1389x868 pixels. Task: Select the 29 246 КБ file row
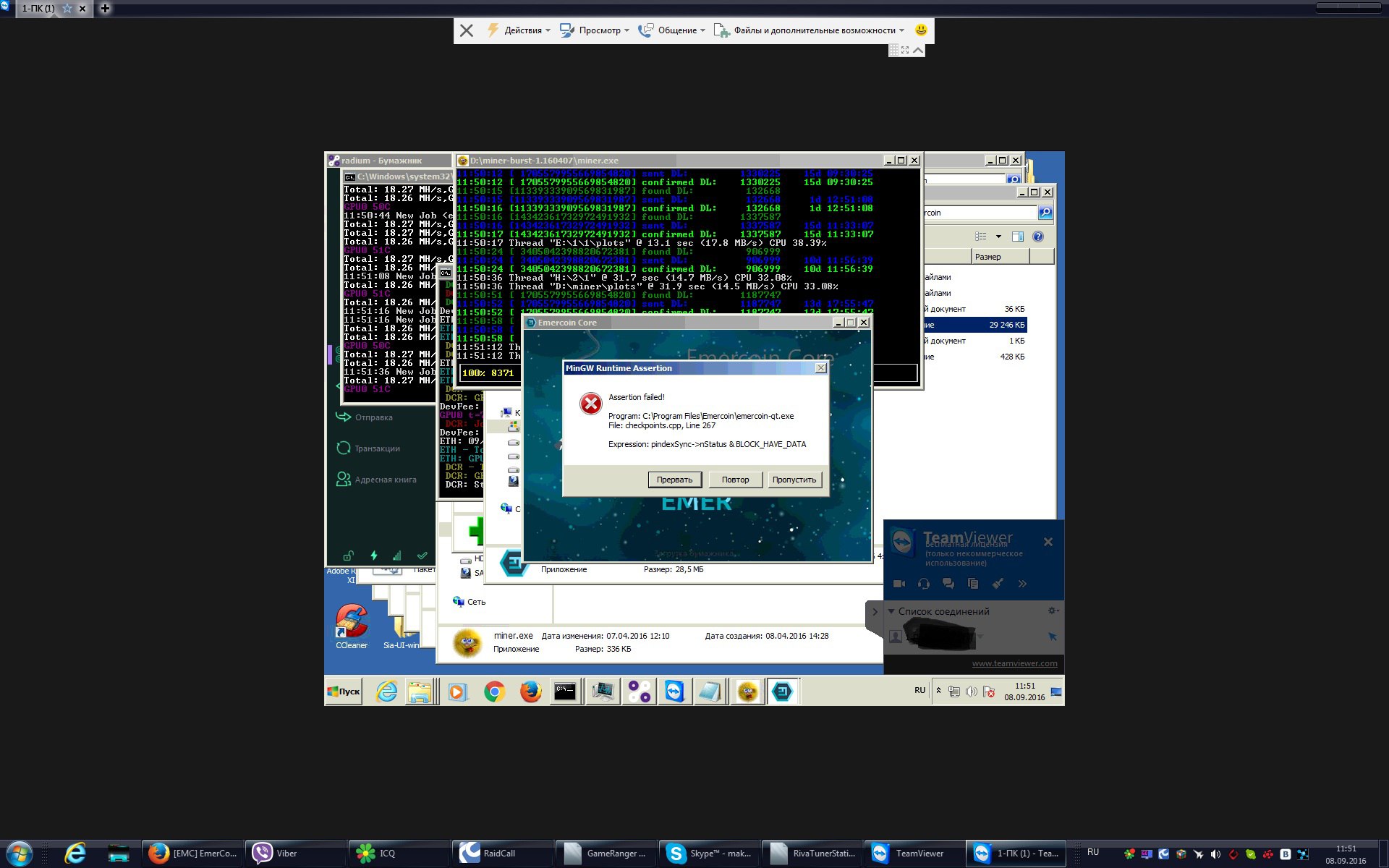[975, 325]
